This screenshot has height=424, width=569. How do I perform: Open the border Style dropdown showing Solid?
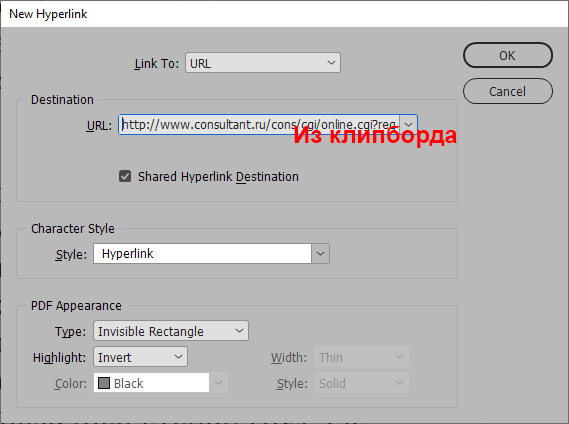(361, 383)
